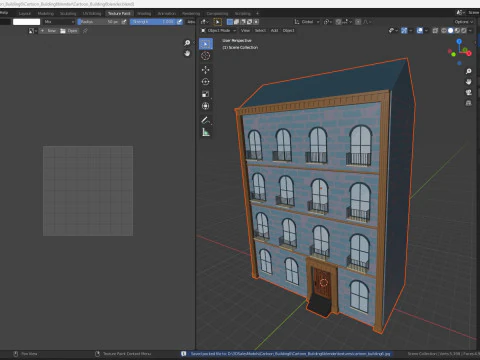Viewport: 480px width, 360px height.
Task: Select the Transform tool
Action: 206,106
